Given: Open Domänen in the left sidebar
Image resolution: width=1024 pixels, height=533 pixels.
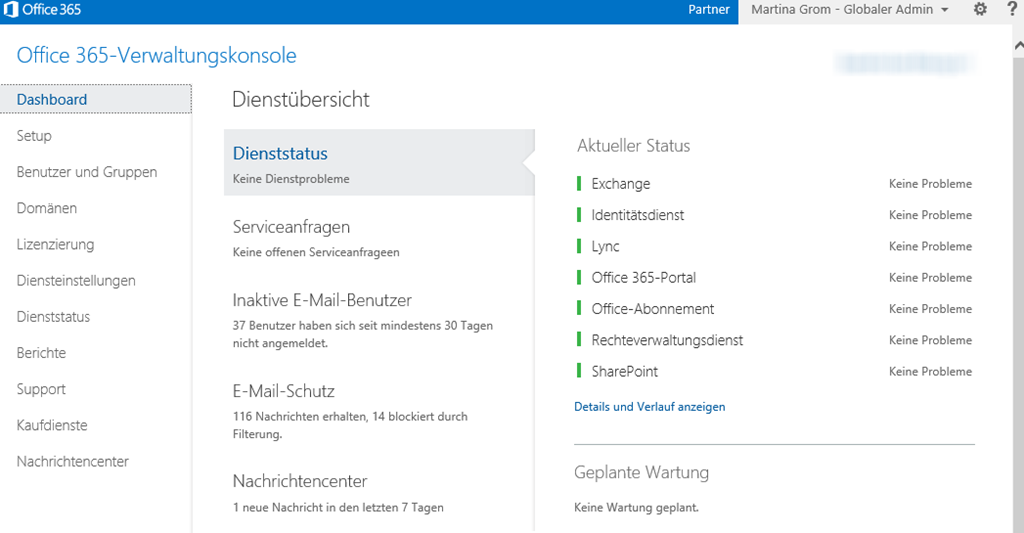Looking at the screenshot, I should 47,208.
